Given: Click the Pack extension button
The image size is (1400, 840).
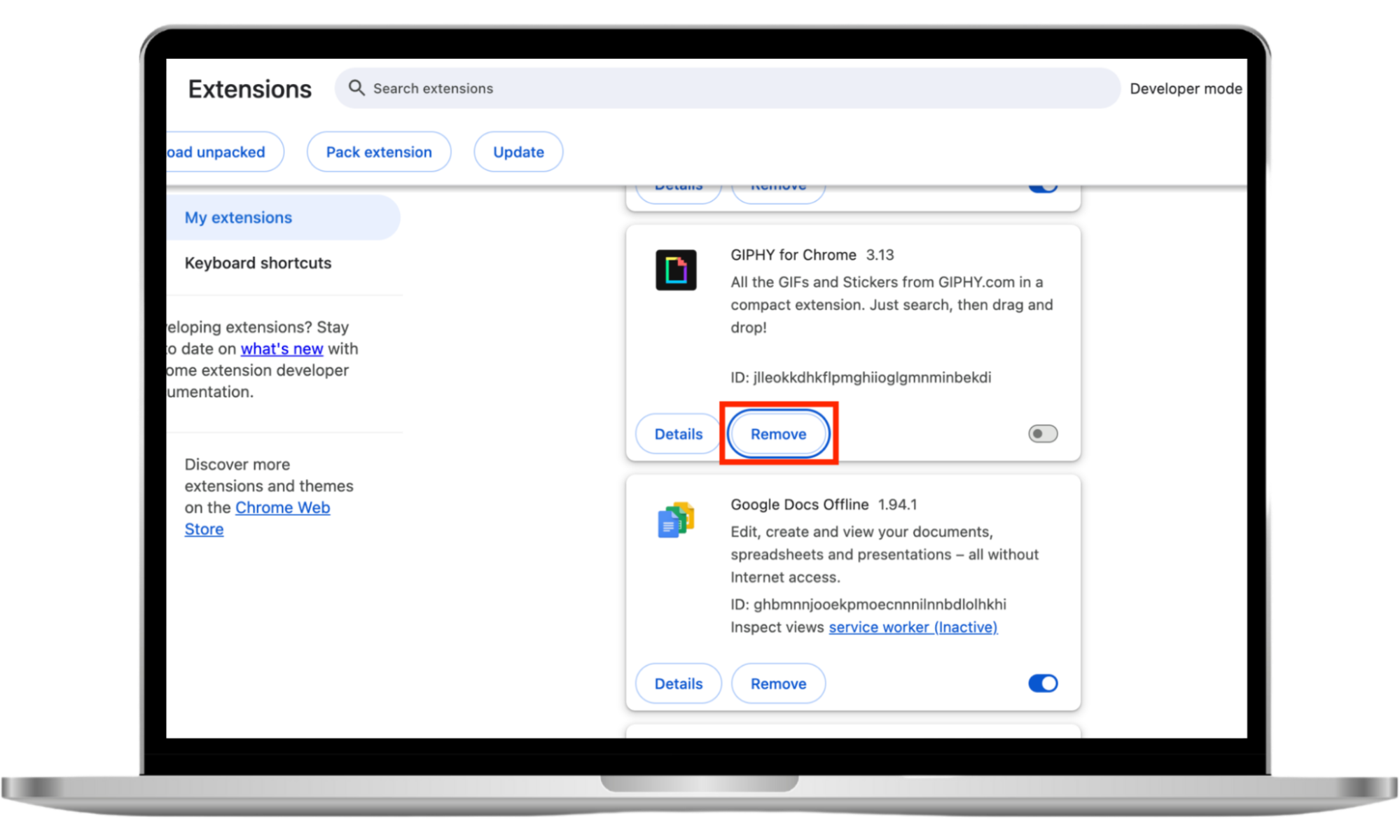Looking at the screenshot, I should click(x=379, y=152).
